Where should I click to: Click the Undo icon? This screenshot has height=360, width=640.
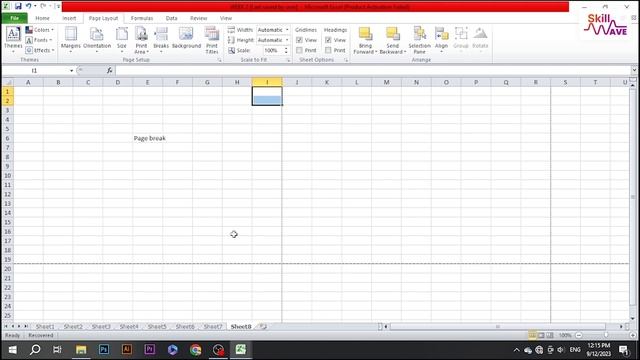click(29, 6)
